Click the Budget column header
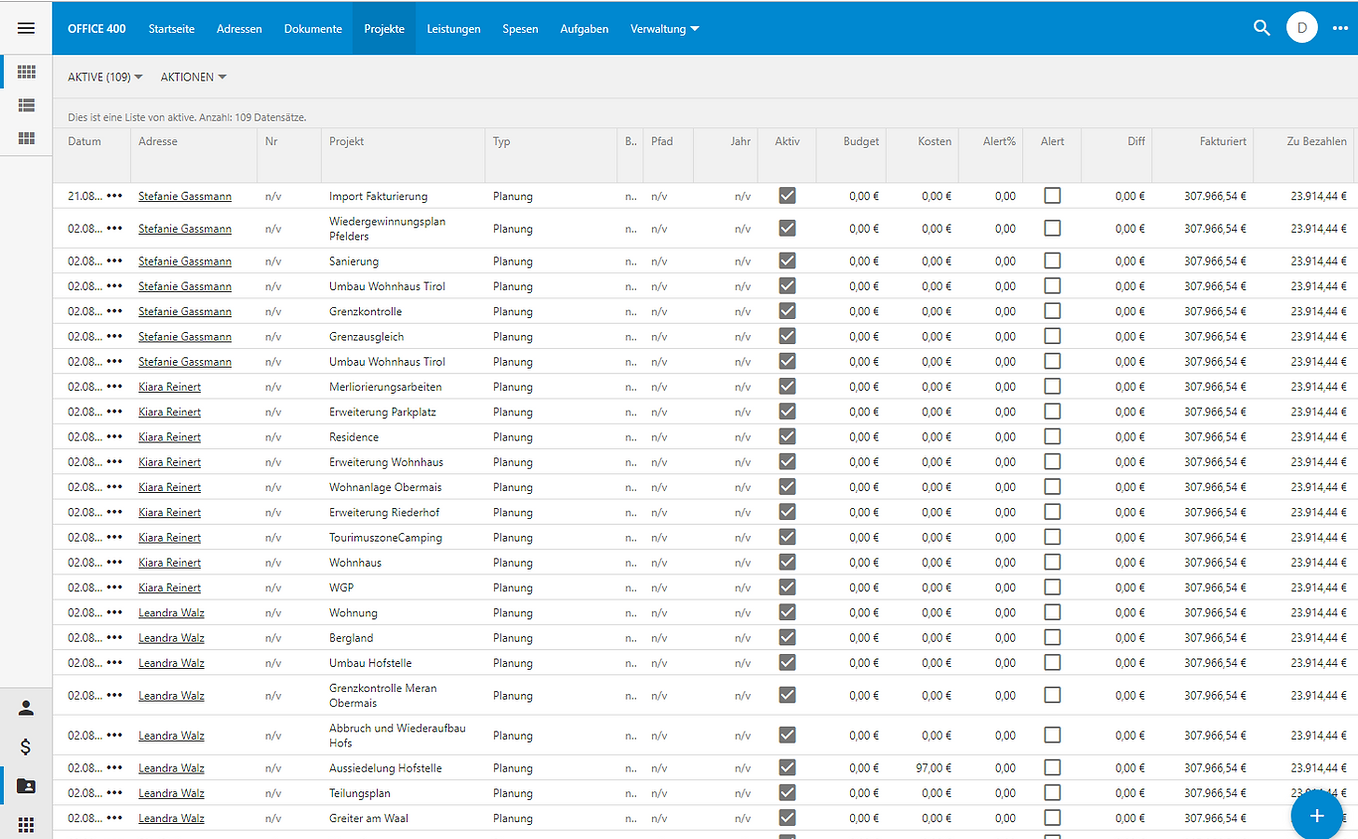 [x=861, y=142]
